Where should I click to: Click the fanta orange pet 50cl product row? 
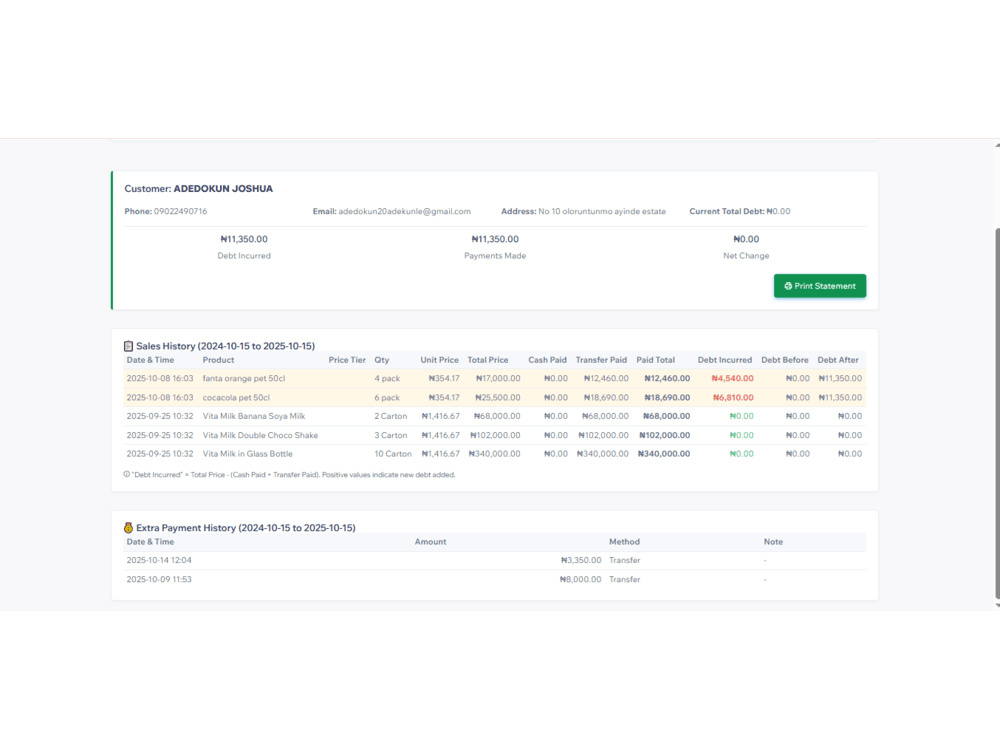point(495,378)
